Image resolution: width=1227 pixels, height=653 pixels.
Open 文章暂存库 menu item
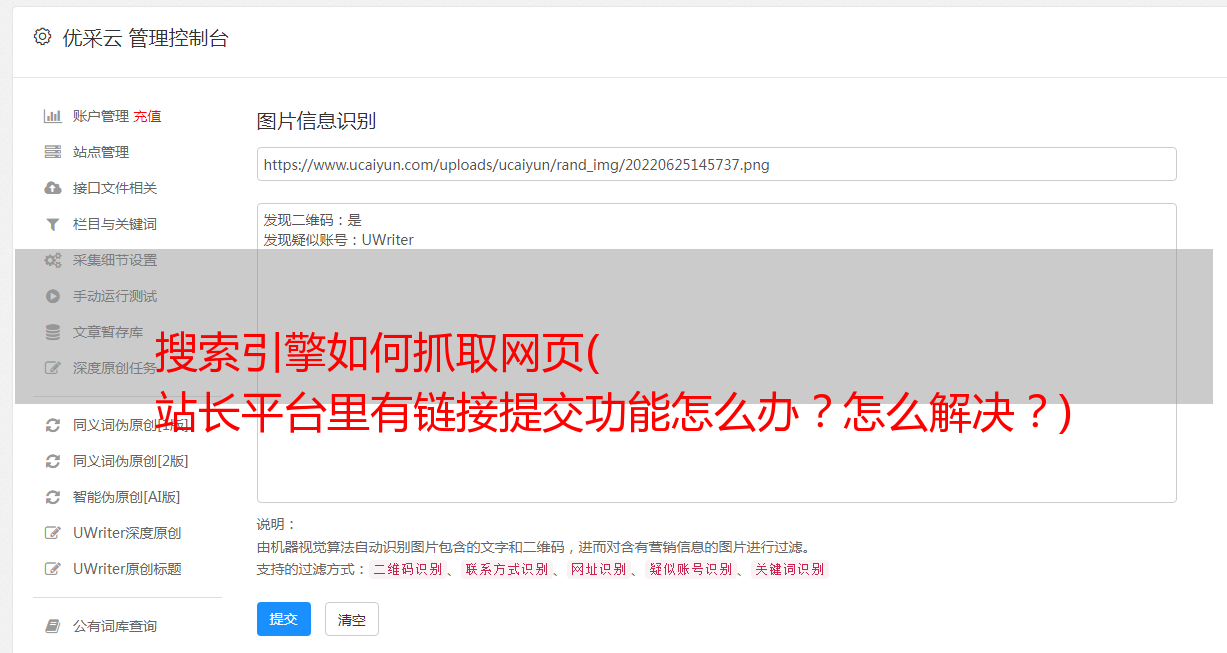point(108,332)
